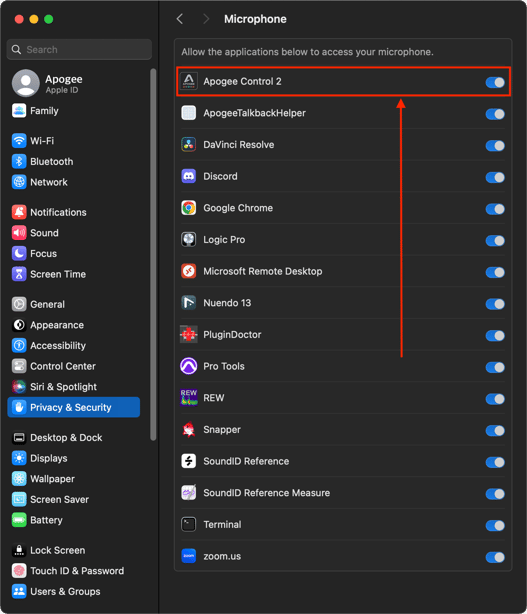Click the DaVinci Resolve icon
Viewport: 527px width, 614px height.
click(189, 144)
